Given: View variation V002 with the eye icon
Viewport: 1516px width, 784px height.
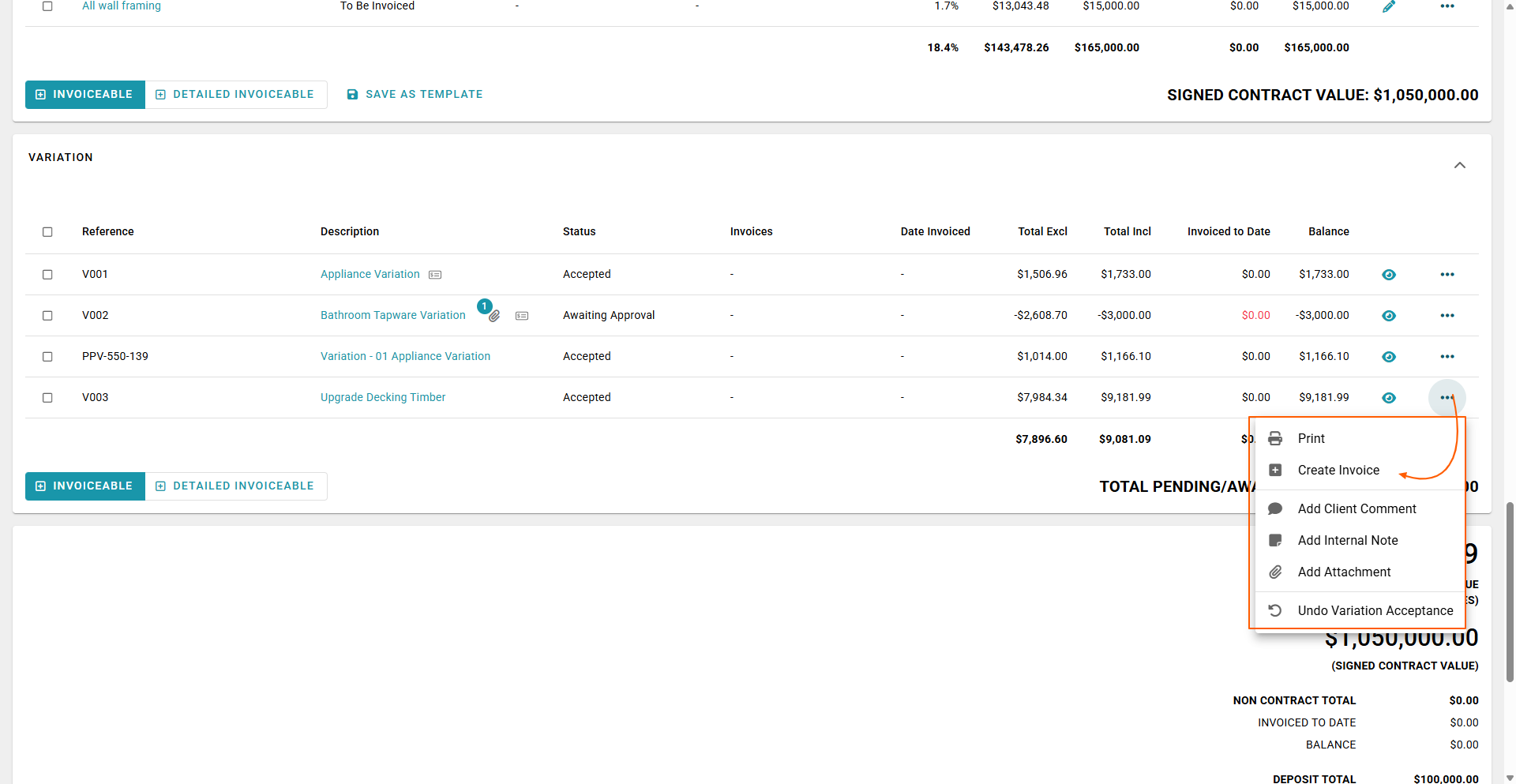Looking at the screenshot, I should point(1389,316).
